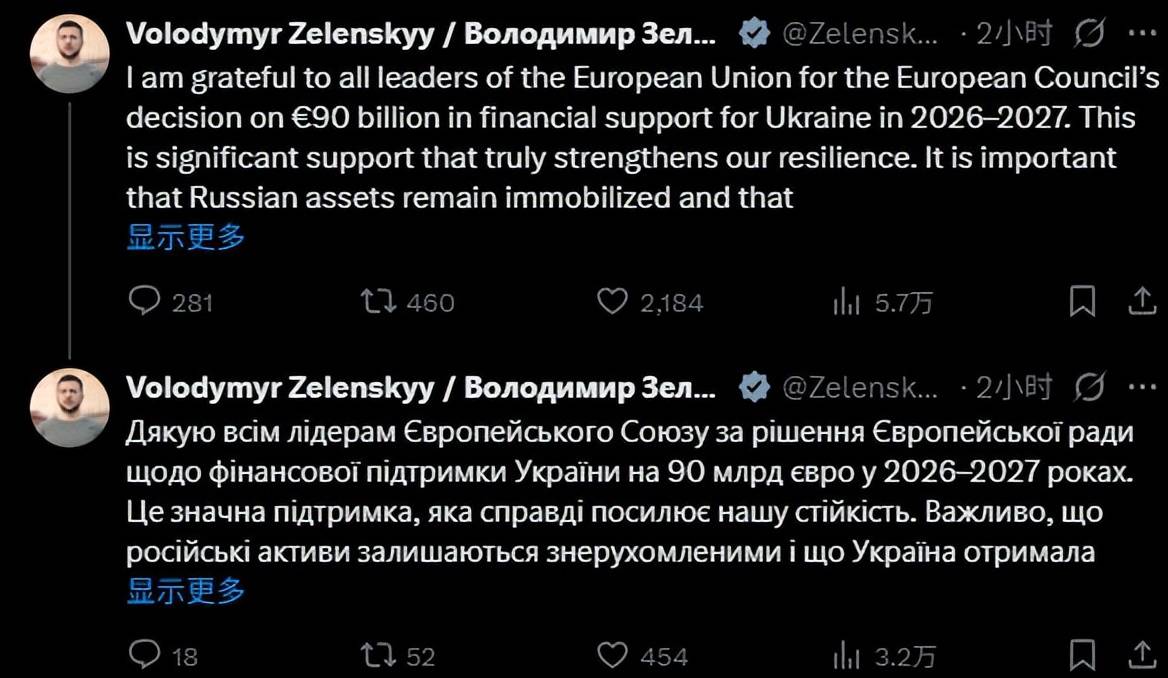Bookmark the English tweet
This screenshot has height=678, width=1168.
click(x=1082, y=301)
